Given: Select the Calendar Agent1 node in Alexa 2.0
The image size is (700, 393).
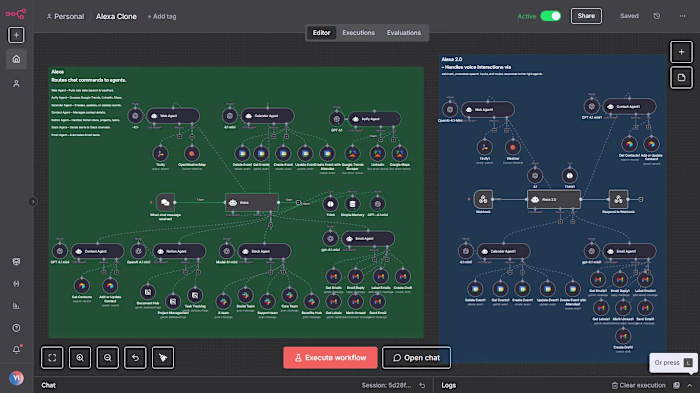Looking at the screenshot, I should pos(504,251).
